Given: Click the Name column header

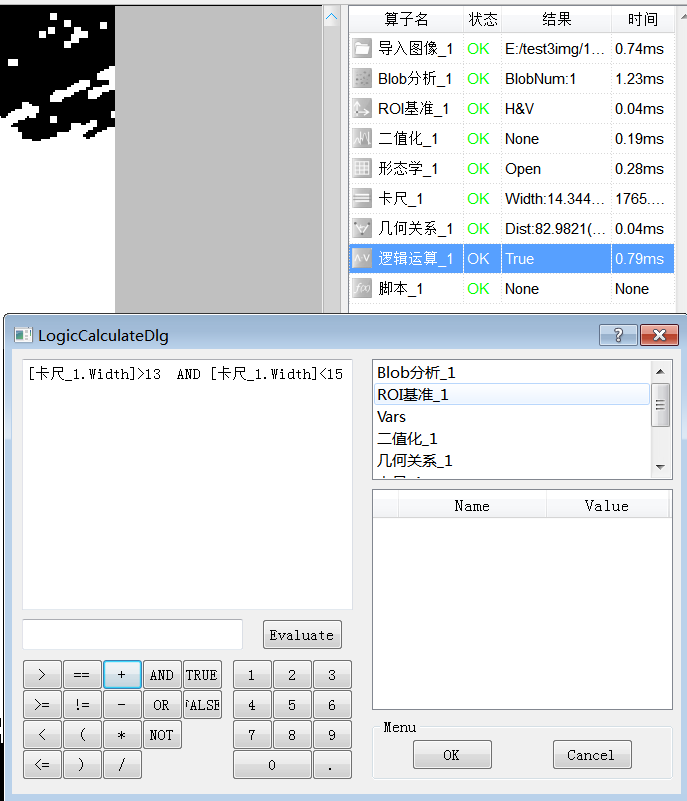Looking at the screenshot, I should click(472, 506).
